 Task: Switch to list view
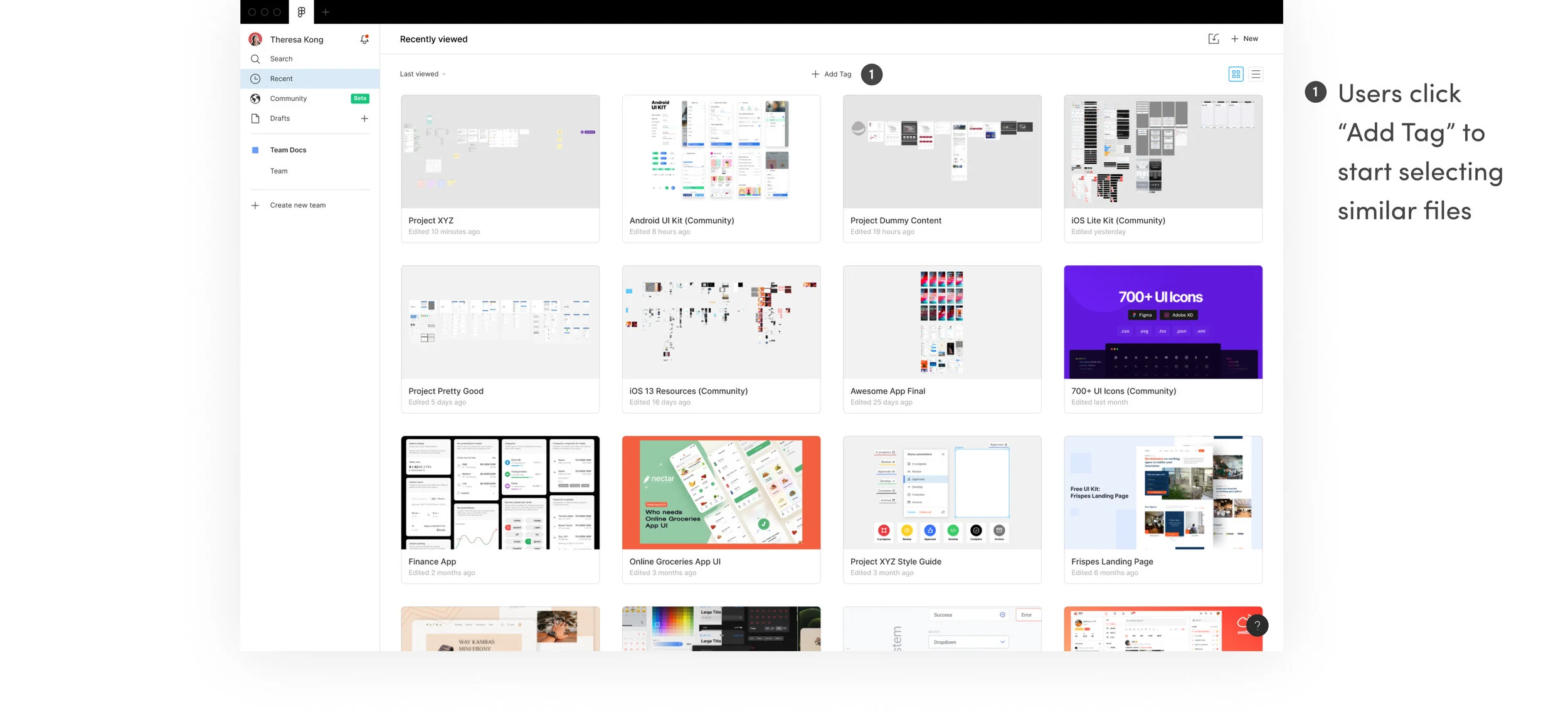point(1256,74)
